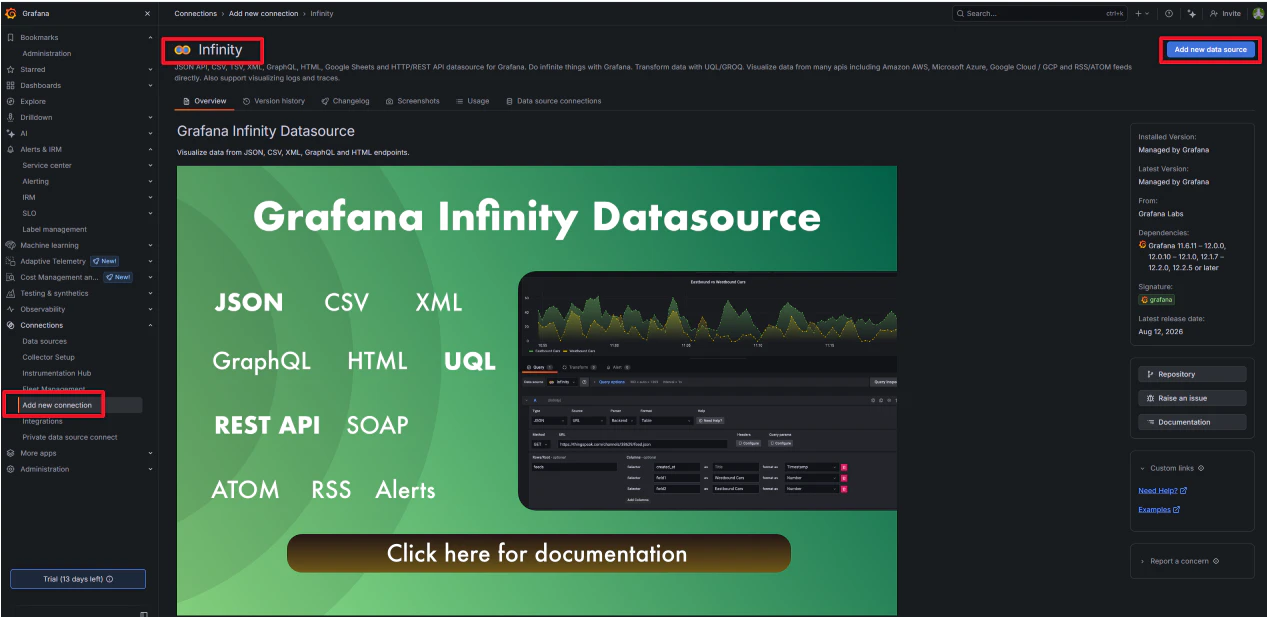This screenshot has width=1267, height=617.
Task: Open Private data source connect in sidebar
Action: (x=70, y=437)
